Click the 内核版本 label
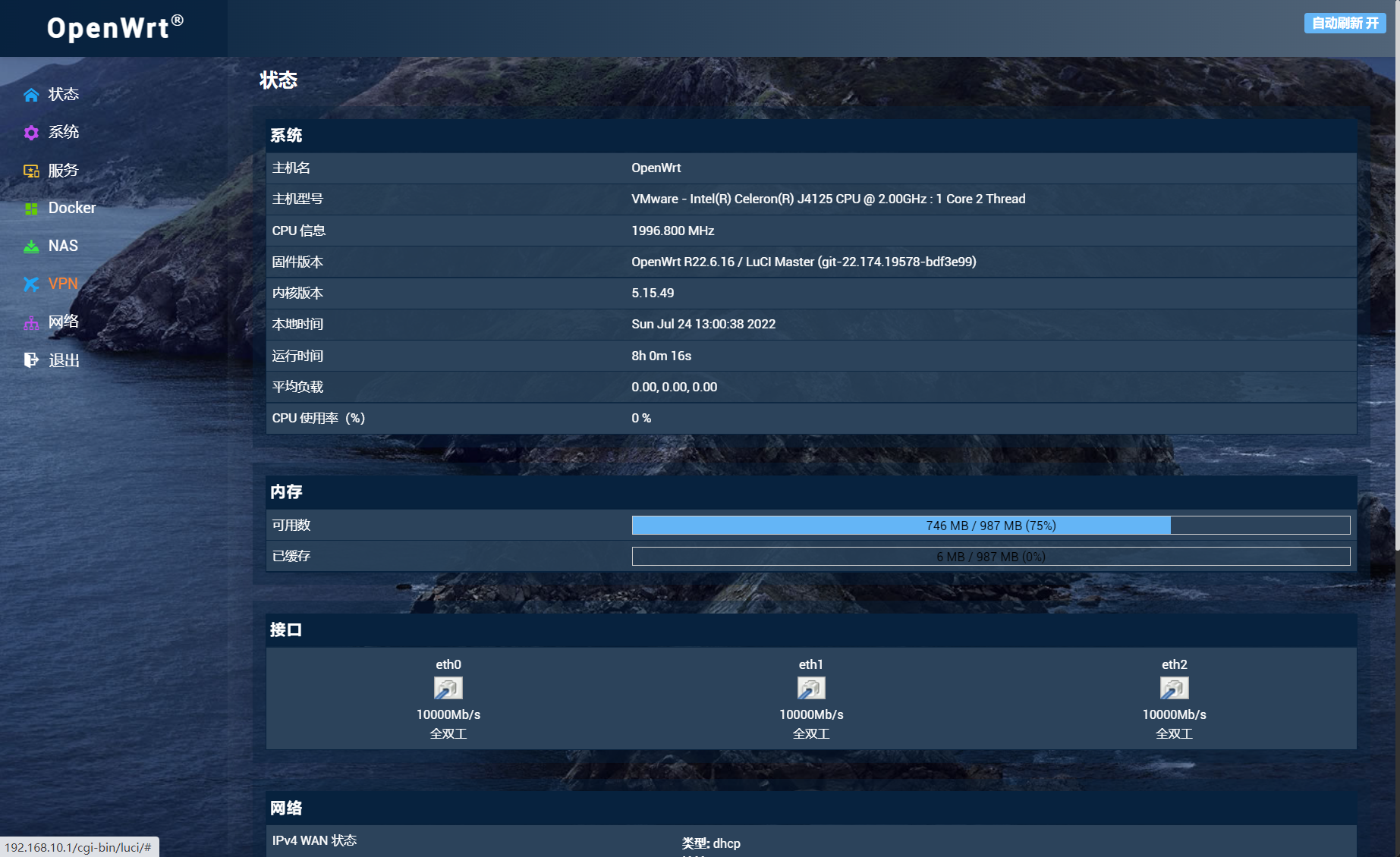The image size is (1400, 857). [x=297, y=293]
